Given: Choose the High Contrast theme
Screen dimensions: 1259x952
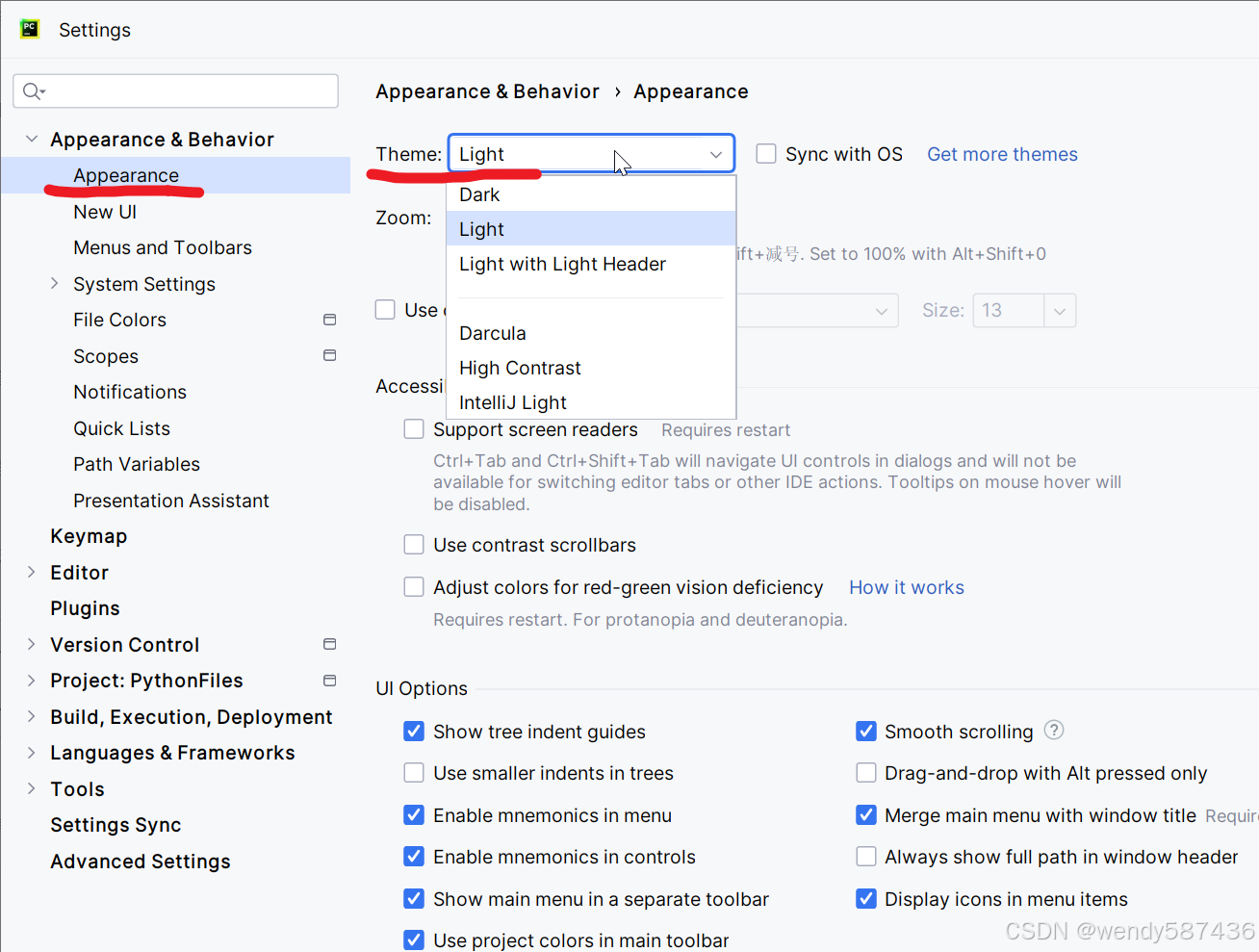Looking at the screenshot, I should point(591,368).
